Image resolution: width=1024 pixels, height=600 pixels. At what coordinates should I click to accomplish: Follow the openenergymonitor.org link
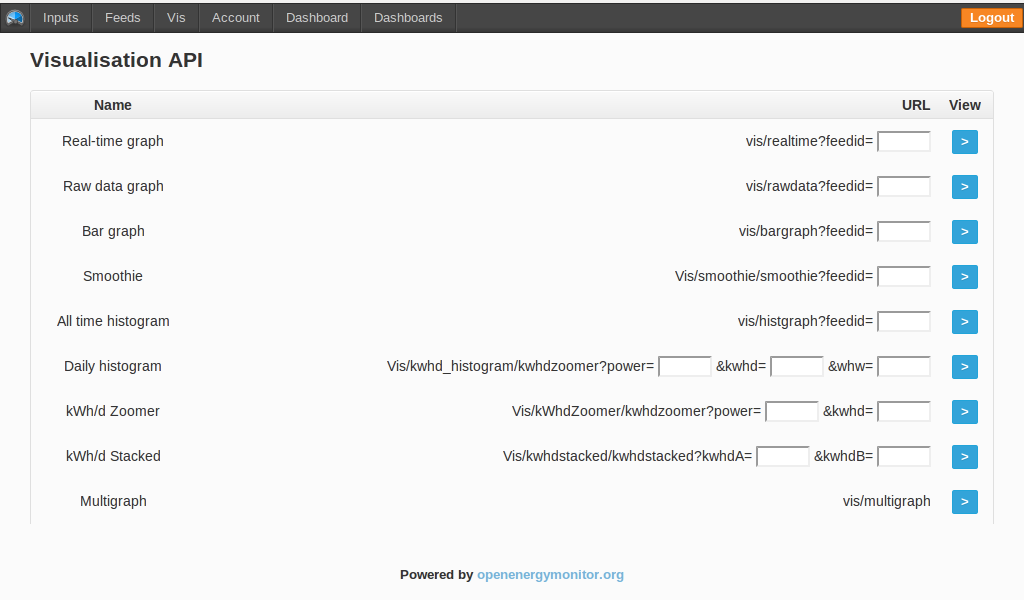tap(550, 575)
